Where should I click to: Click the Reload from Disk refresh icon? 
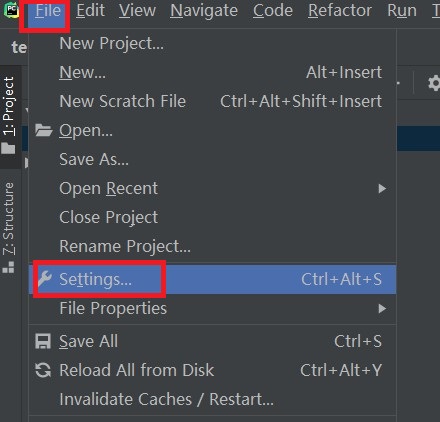(43, 370)
